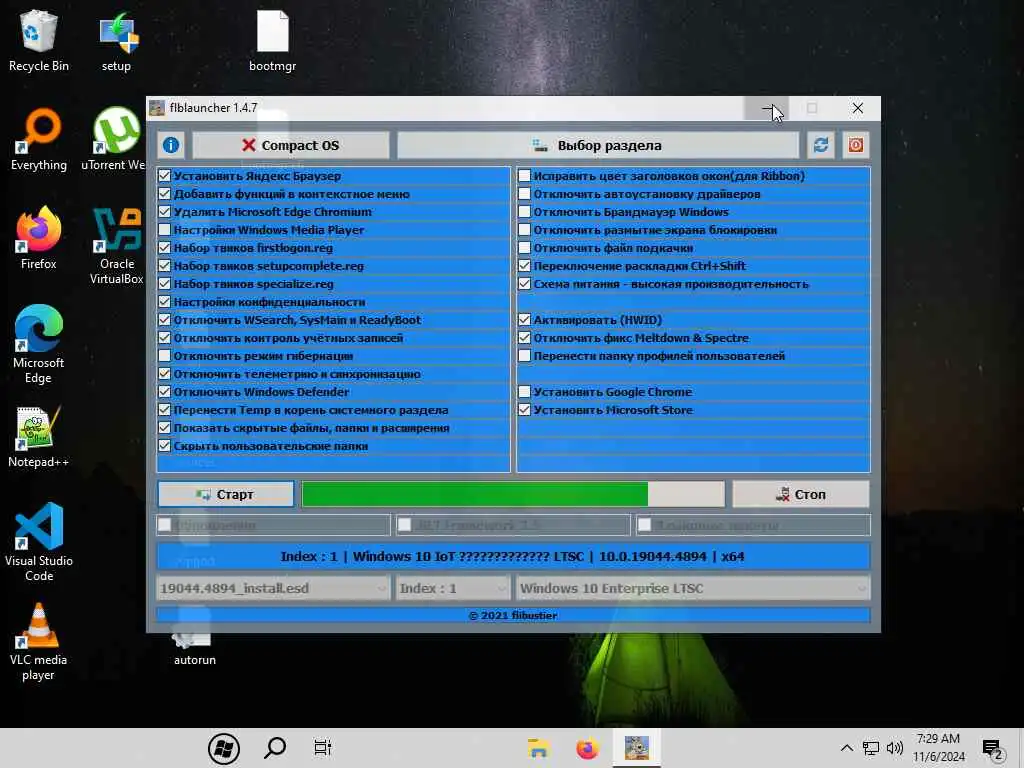
Task: Select the Firefox desktop shortcut
Action: click(39, 238)
